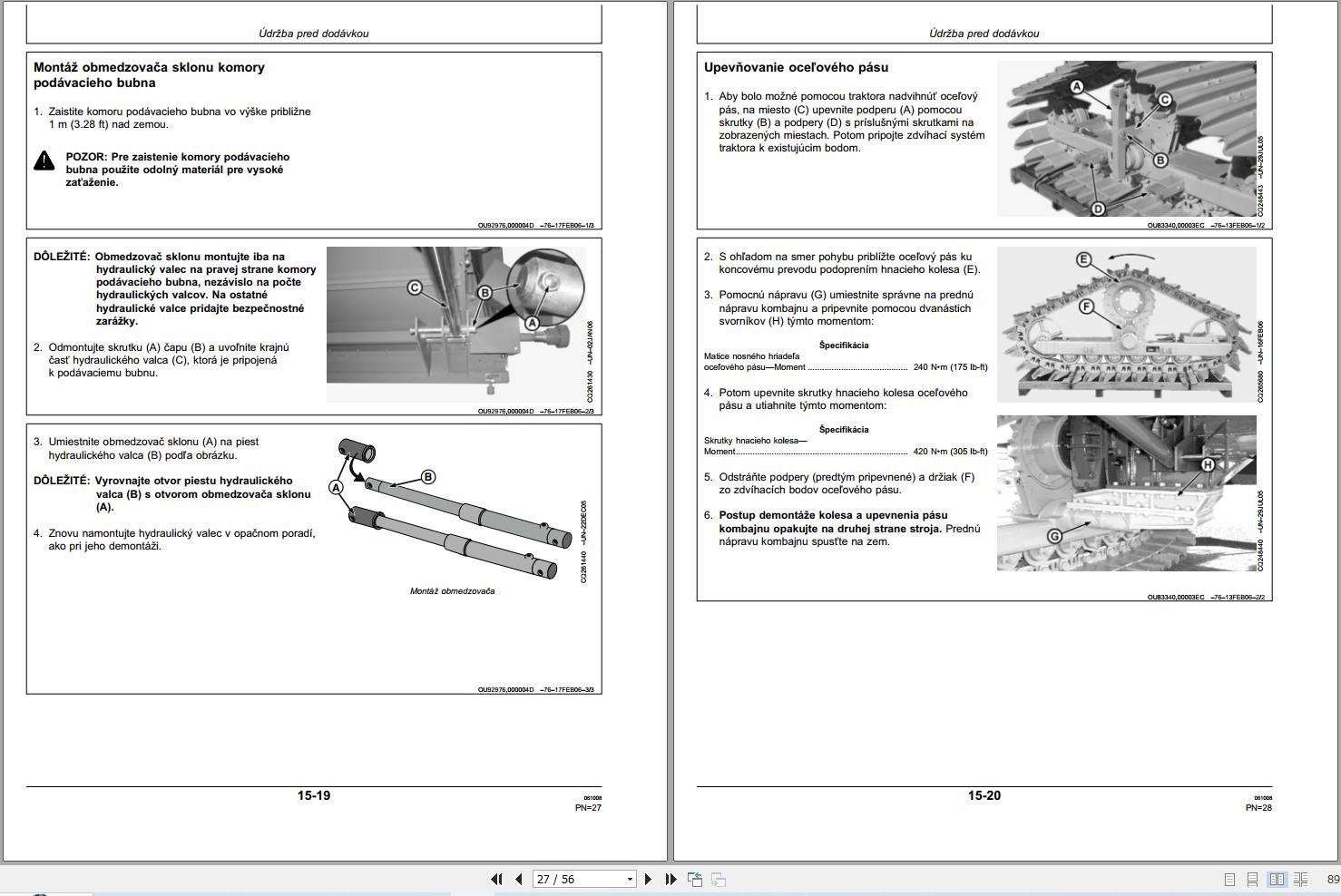Click the torque value '420 N•m (305 lb-ft)'
The height and width of the screenshot is (896, 1341).
coord(950,451)
